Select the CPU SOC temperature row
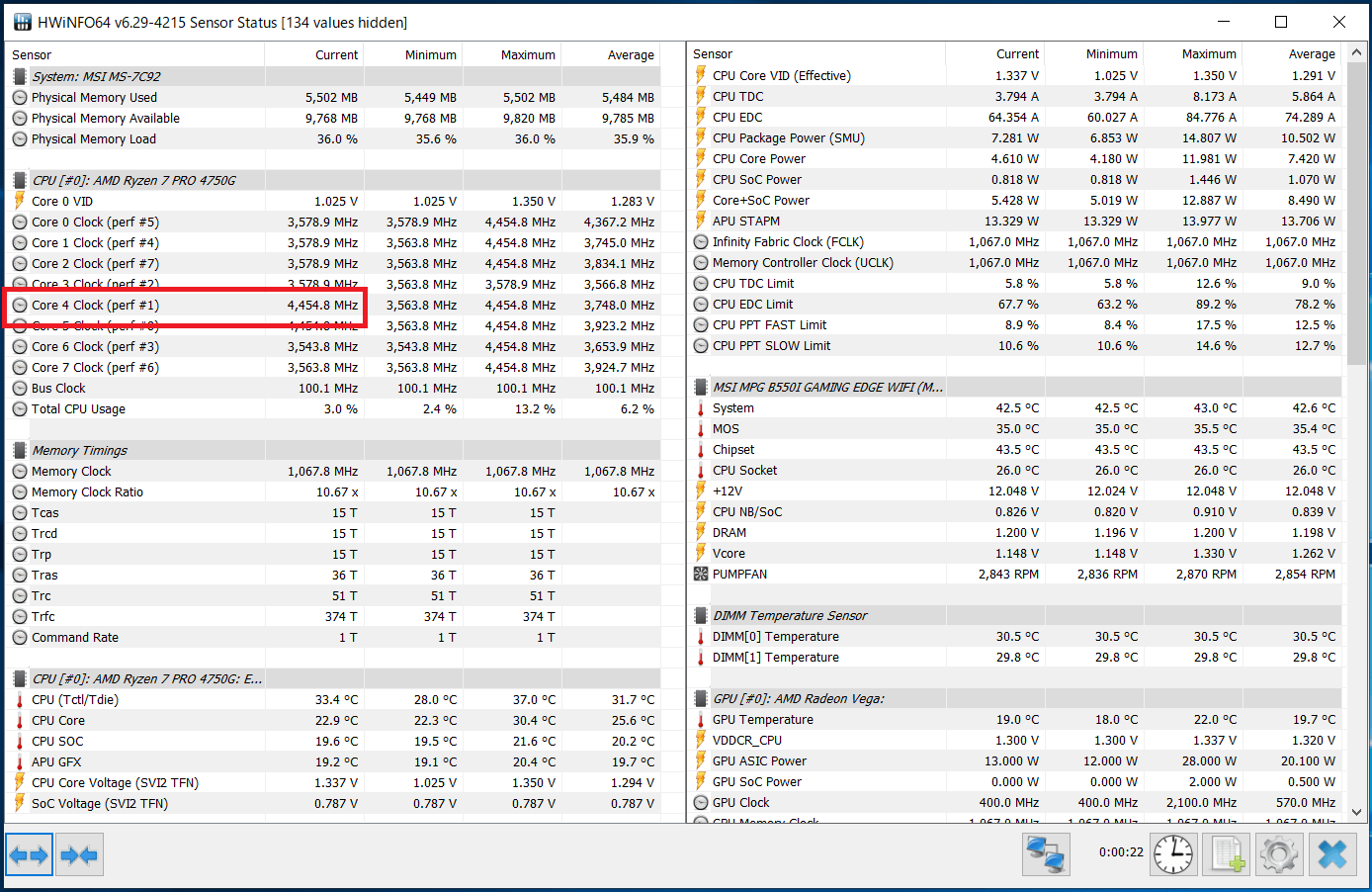This screenshot has height=892, width=1372. click(x=333, y=741)
